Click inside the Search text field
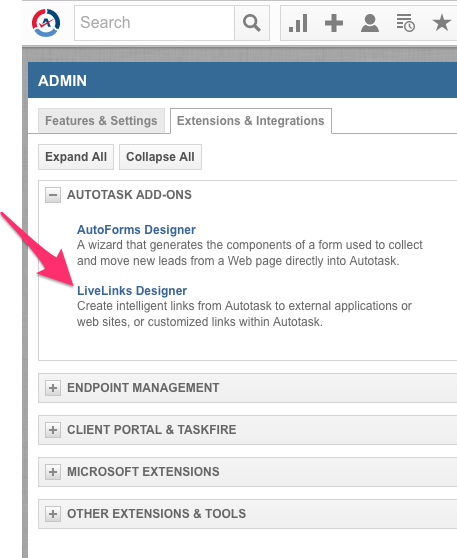Image resolution: width=457 pixels, height=558 pixels. tap(154, 23)
